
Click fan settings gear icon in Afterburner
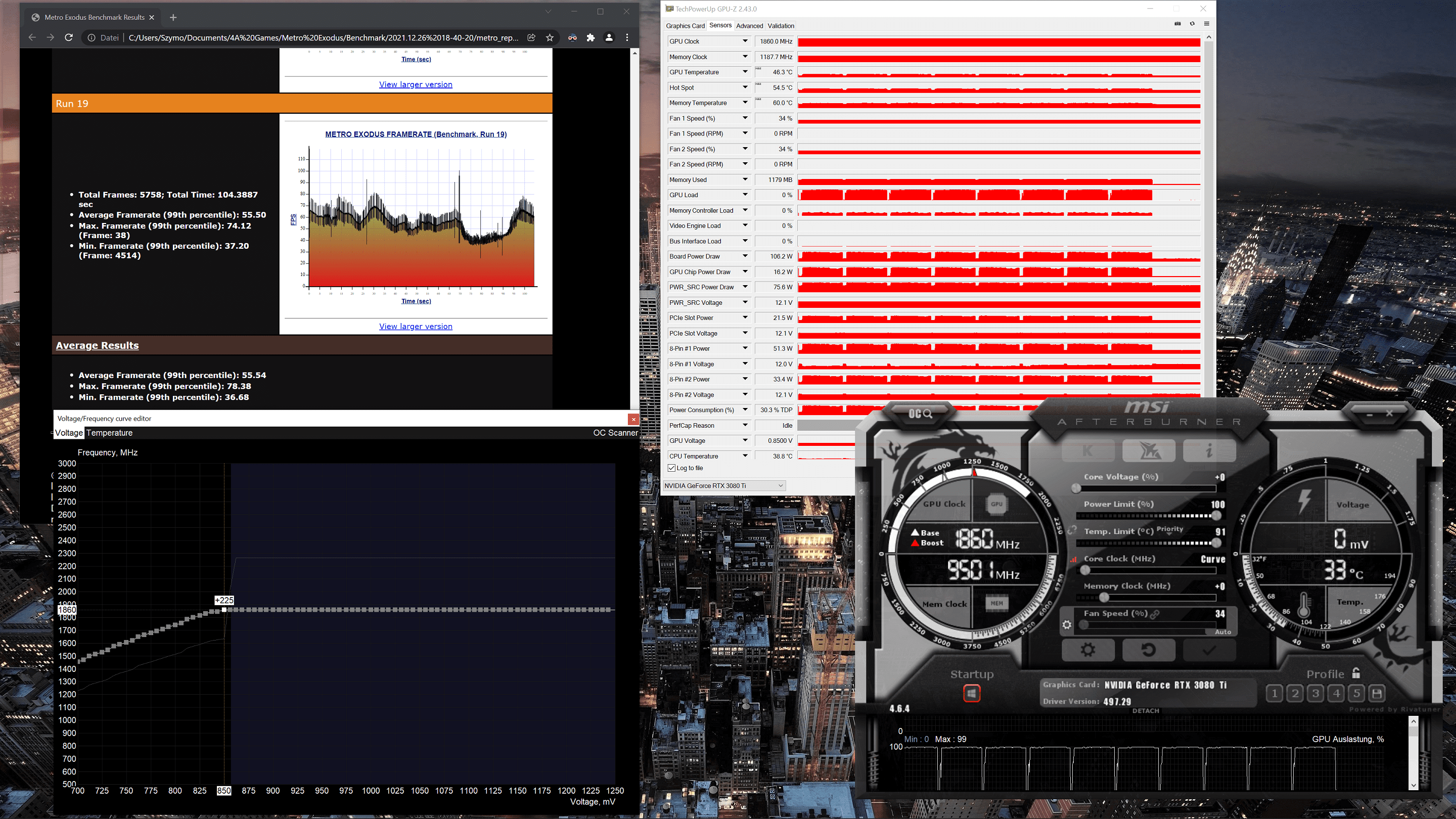click(x=1067, y=624)
